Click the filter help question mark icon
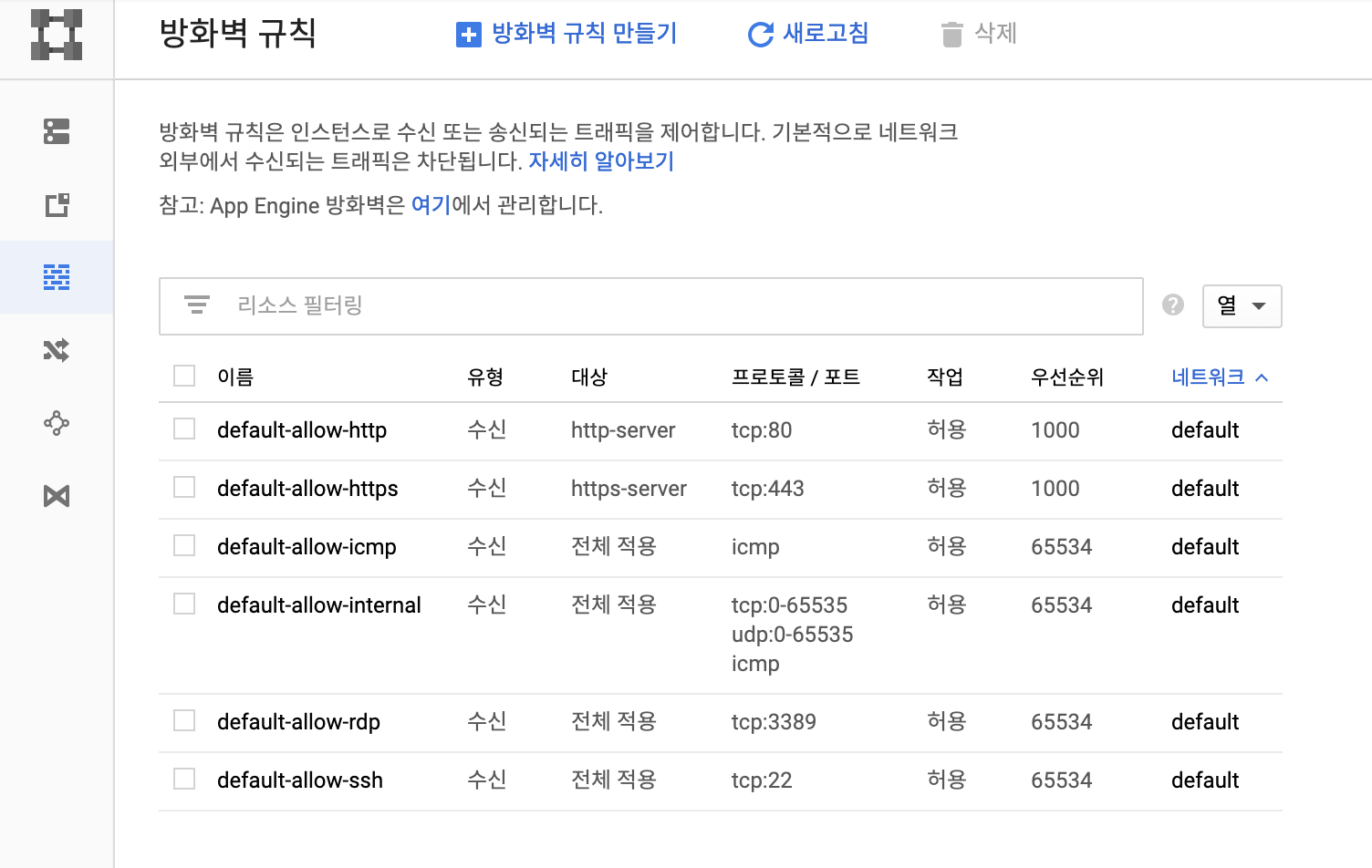 point(1173,305)
